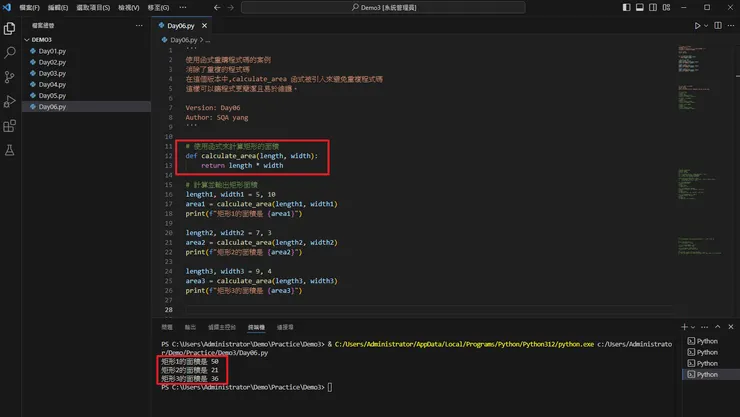Open the Source Control view
Viewport: 740px width, 417px height.
tap(10, 77)
